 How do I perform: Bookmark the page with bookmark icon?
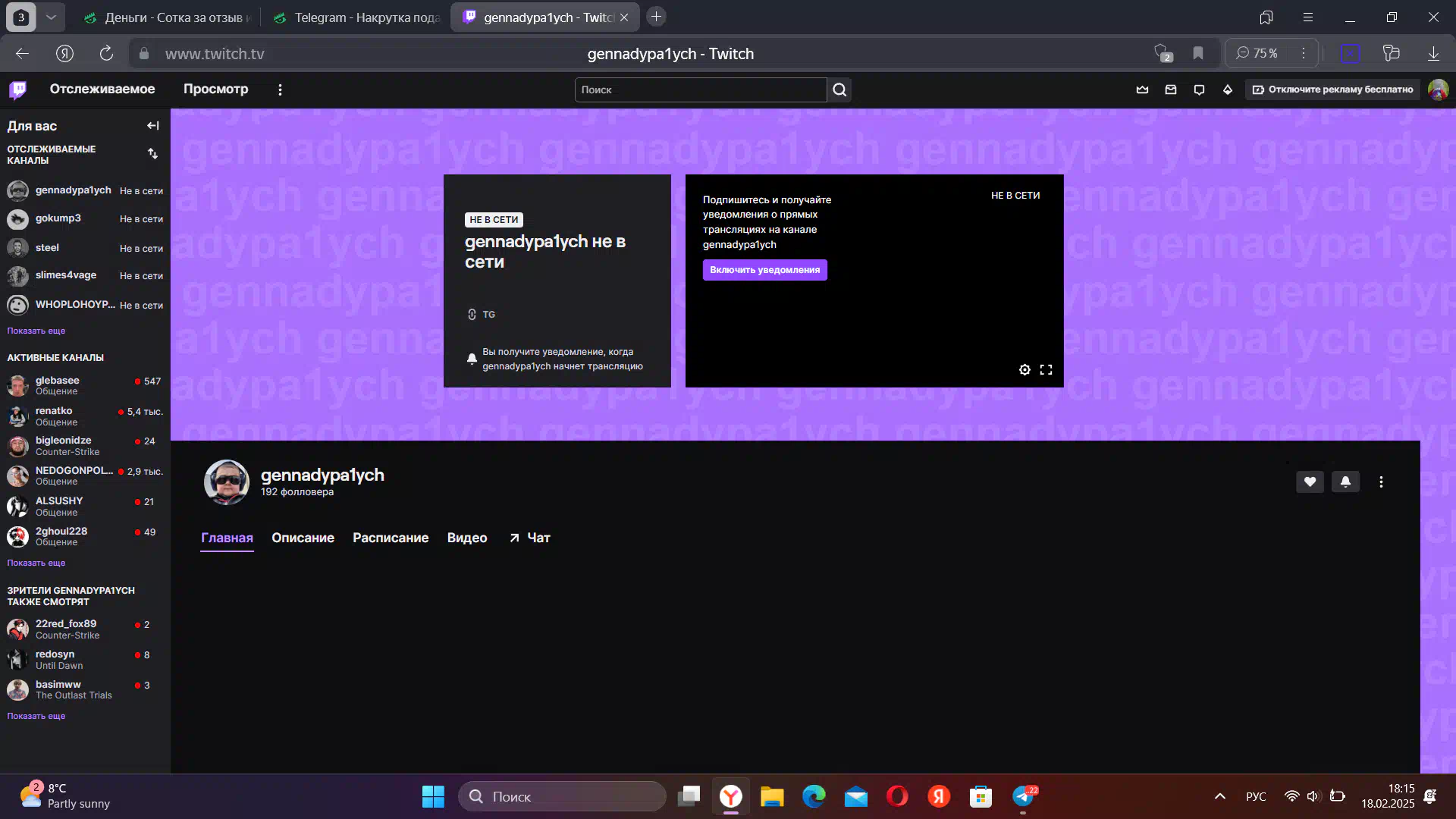[x=1198, y=53]
